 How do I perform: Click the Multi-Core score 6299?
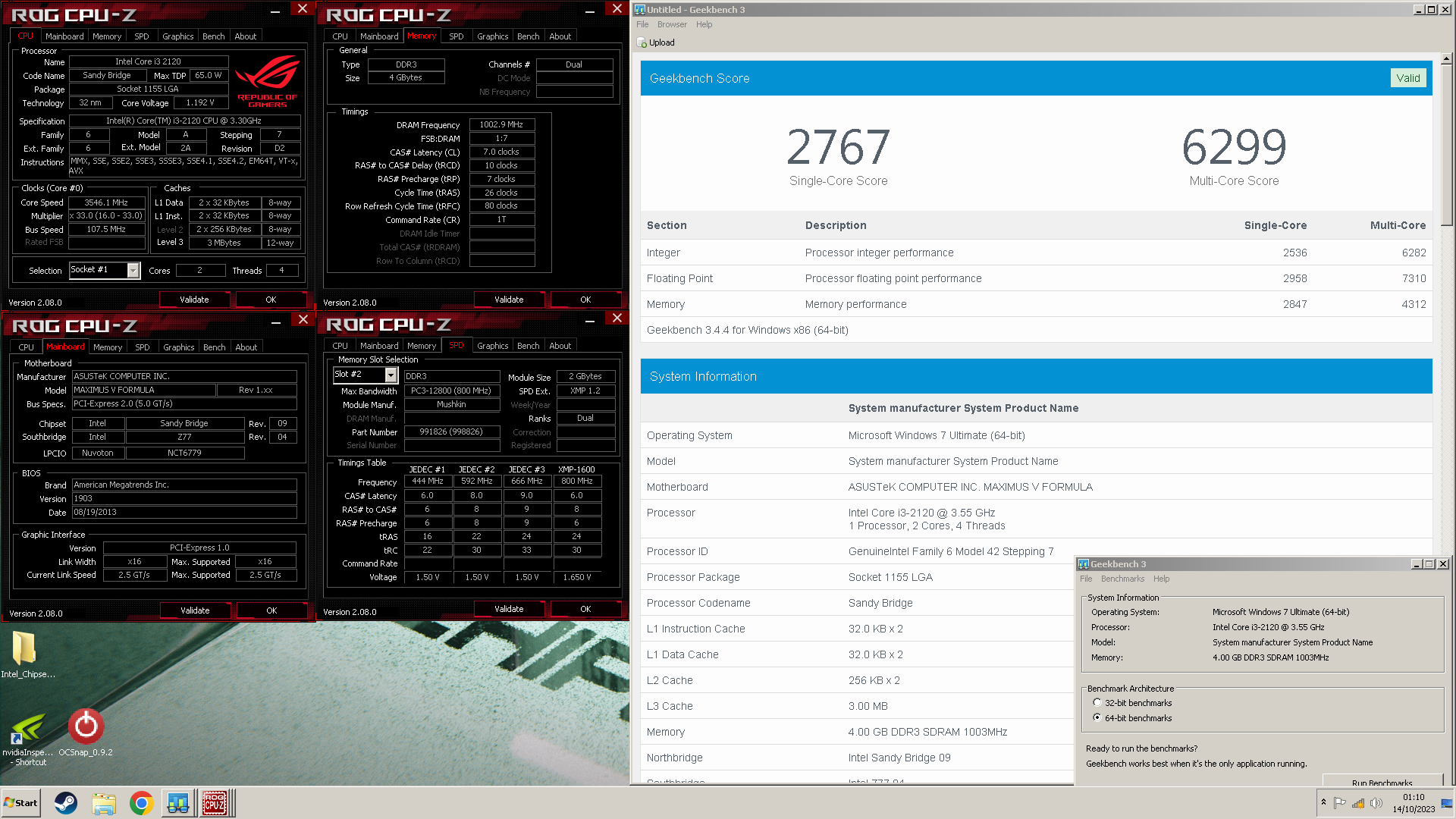pos(1234,147)
